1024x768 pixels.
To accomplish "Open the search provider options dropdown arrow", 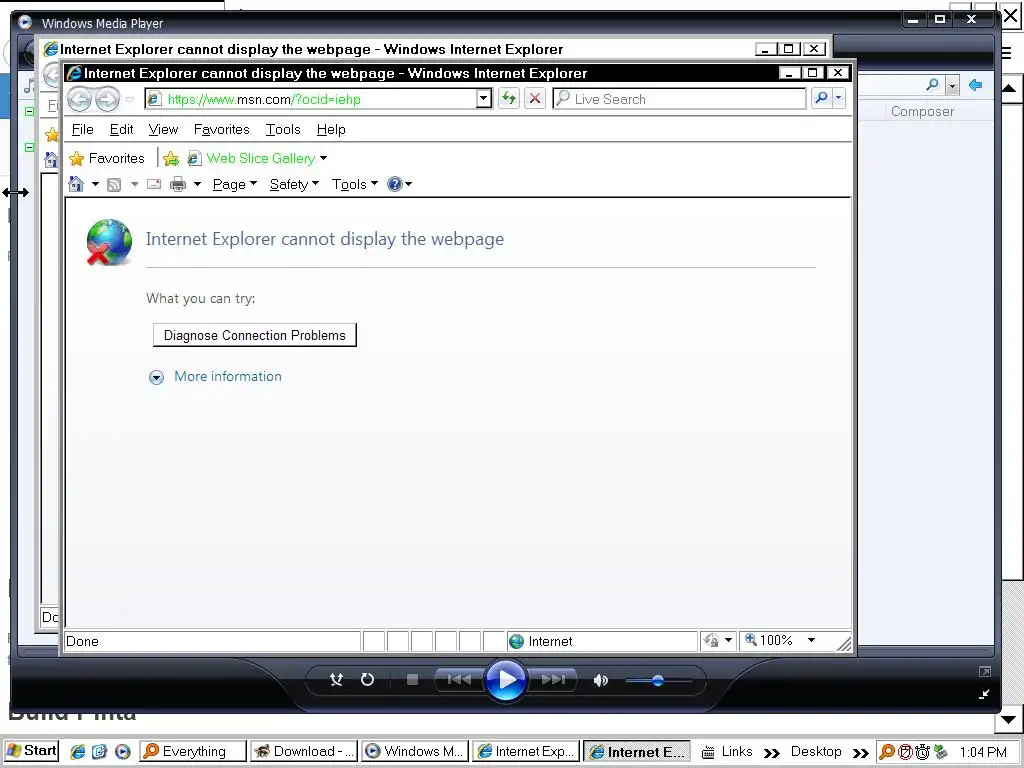I will [839, 99].
